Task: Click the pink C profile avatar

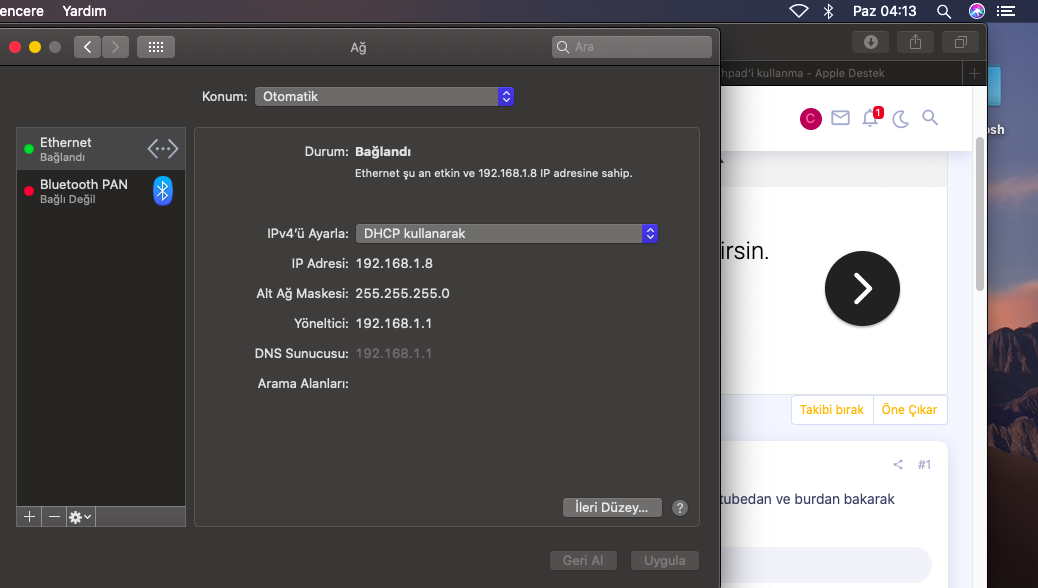Action: pyautogui.click(x=810, y=118)
